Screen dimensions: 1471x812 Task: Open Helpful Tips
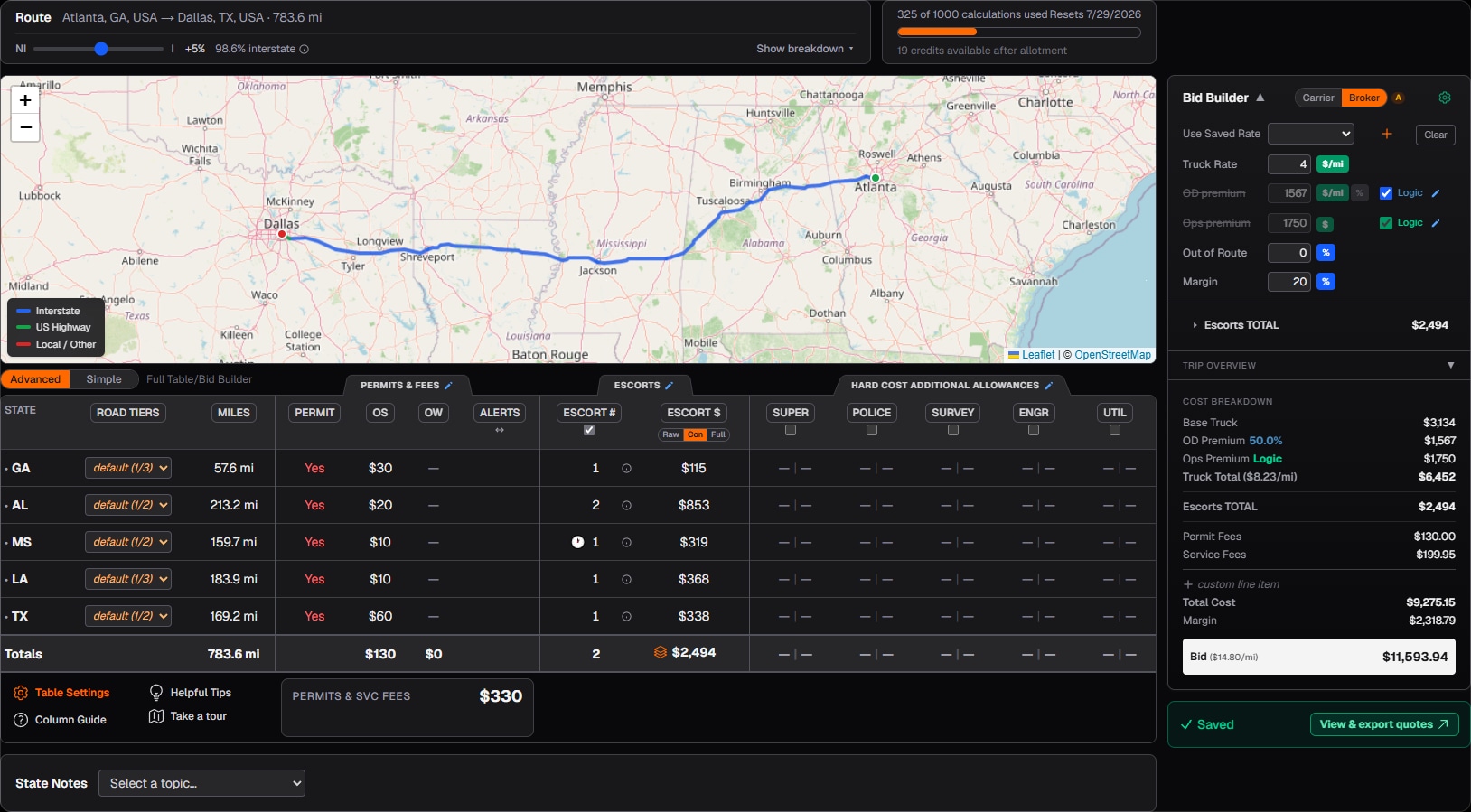[x=190, y=693]
